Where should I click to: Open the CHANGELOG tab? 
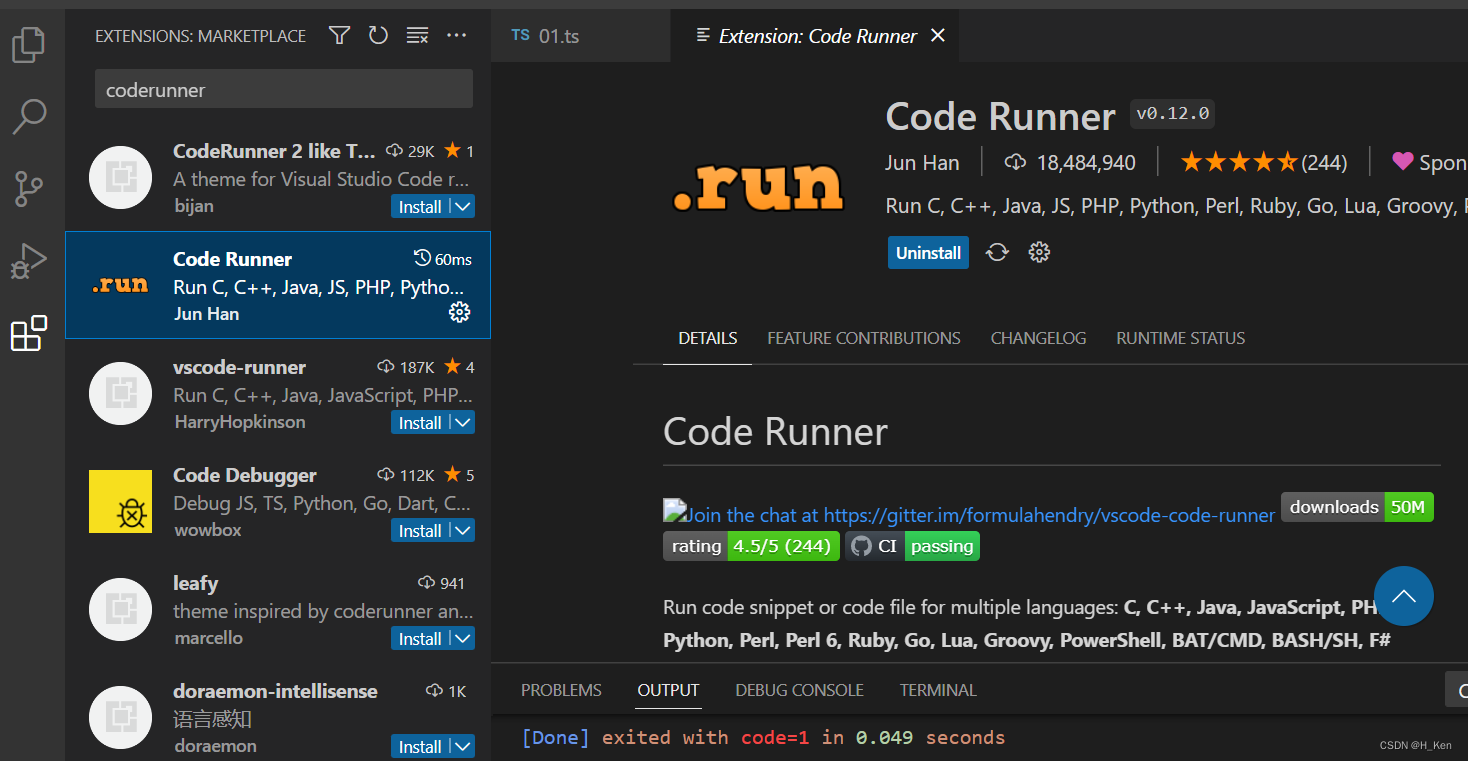coord(1038,338)
